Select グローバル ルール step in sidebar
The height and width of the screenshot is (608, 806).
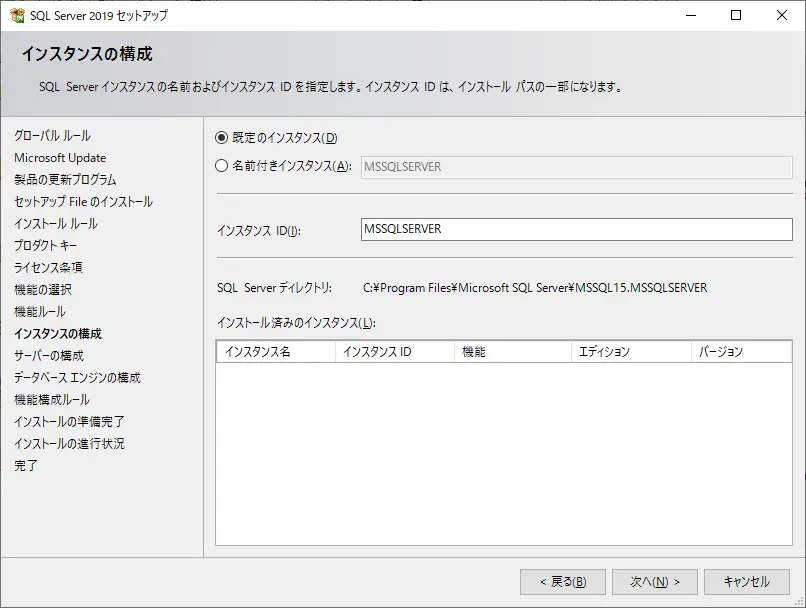52,136
